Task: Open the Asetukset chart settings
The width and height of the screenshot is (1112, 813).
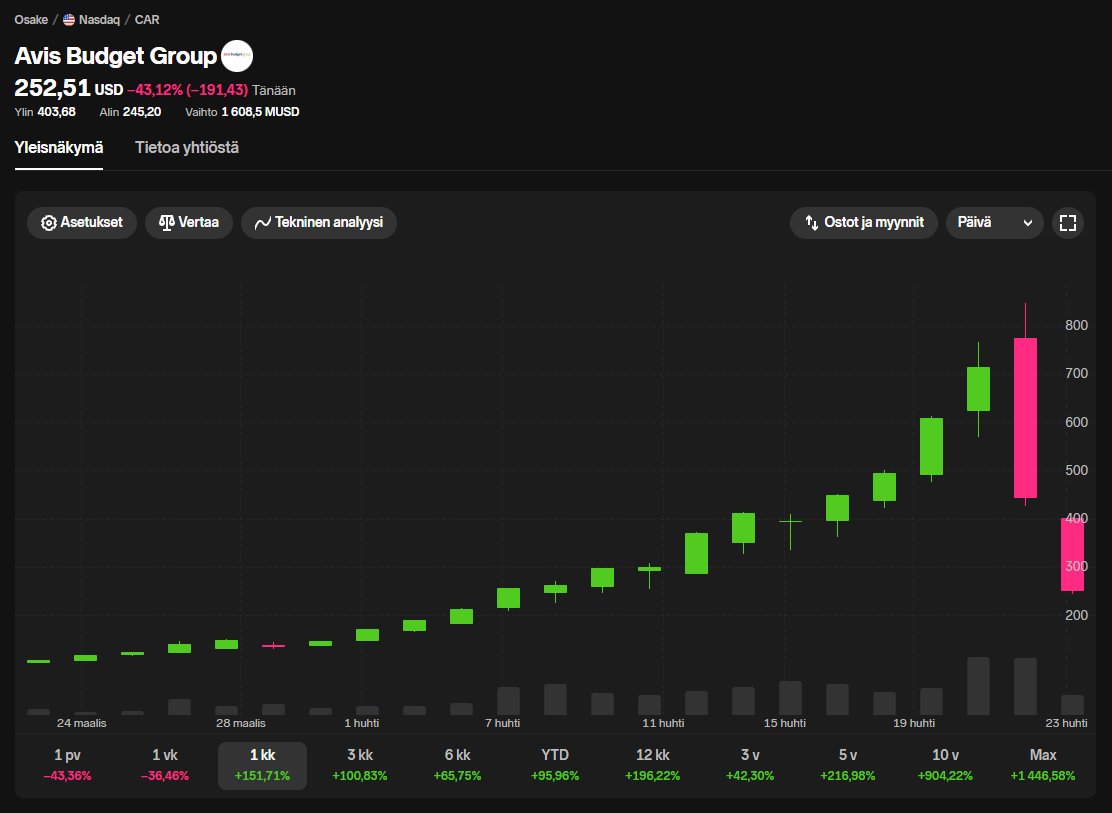Action: pos(82,223)
